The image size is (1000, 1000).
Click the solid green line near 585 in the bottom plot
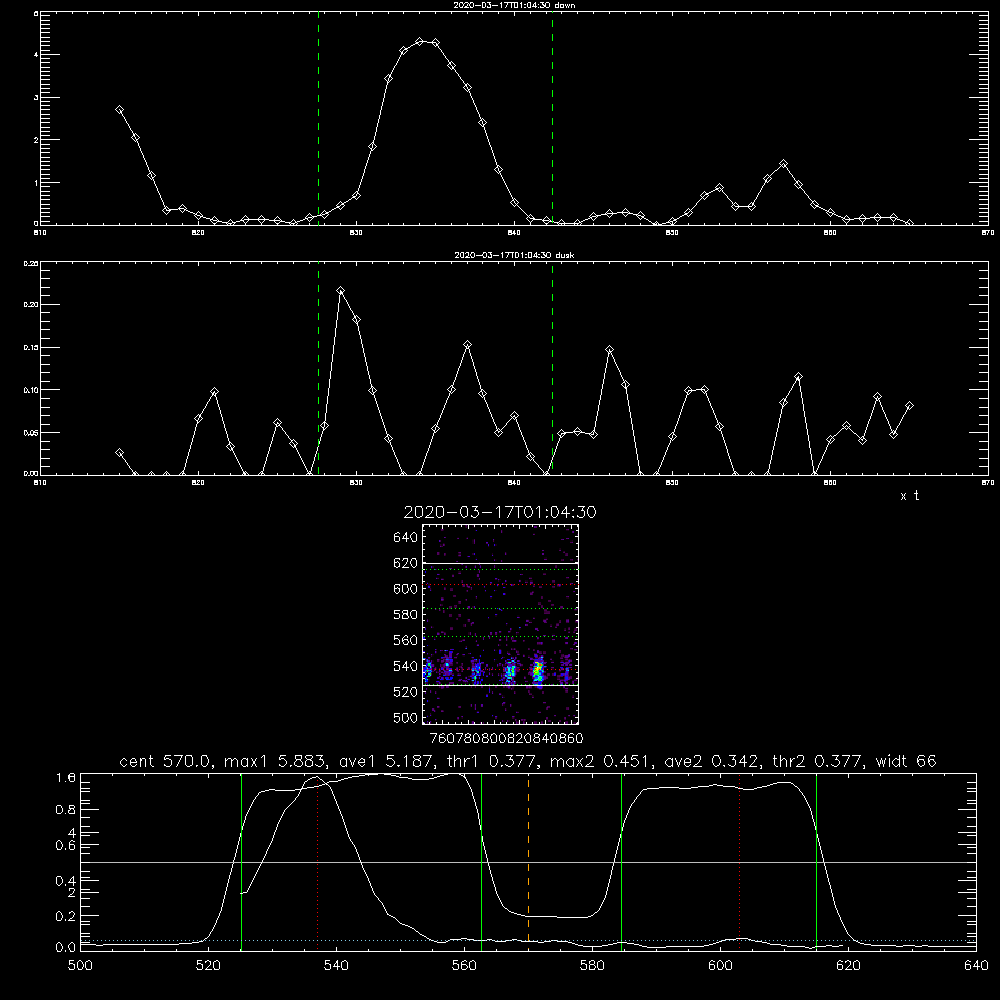tap(621, 861)
